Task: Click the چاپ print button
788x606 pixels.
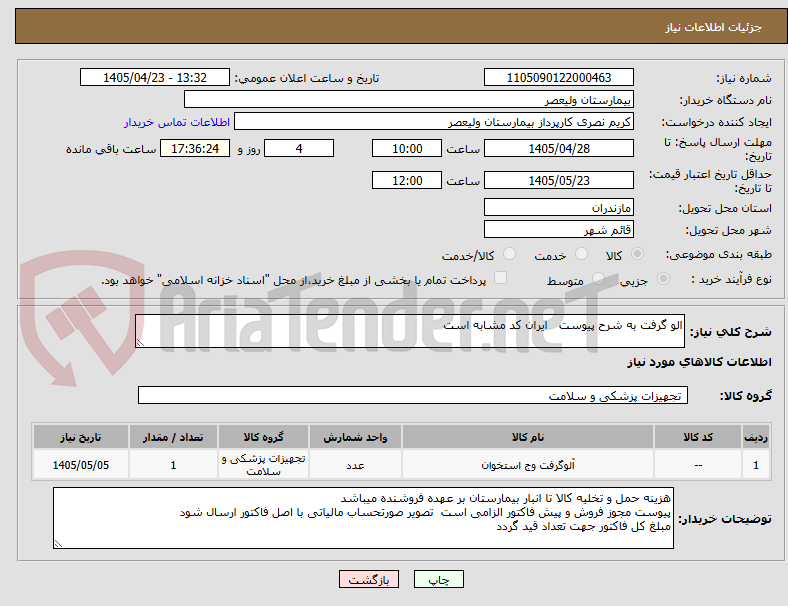Action: click(x=439, y=579)
